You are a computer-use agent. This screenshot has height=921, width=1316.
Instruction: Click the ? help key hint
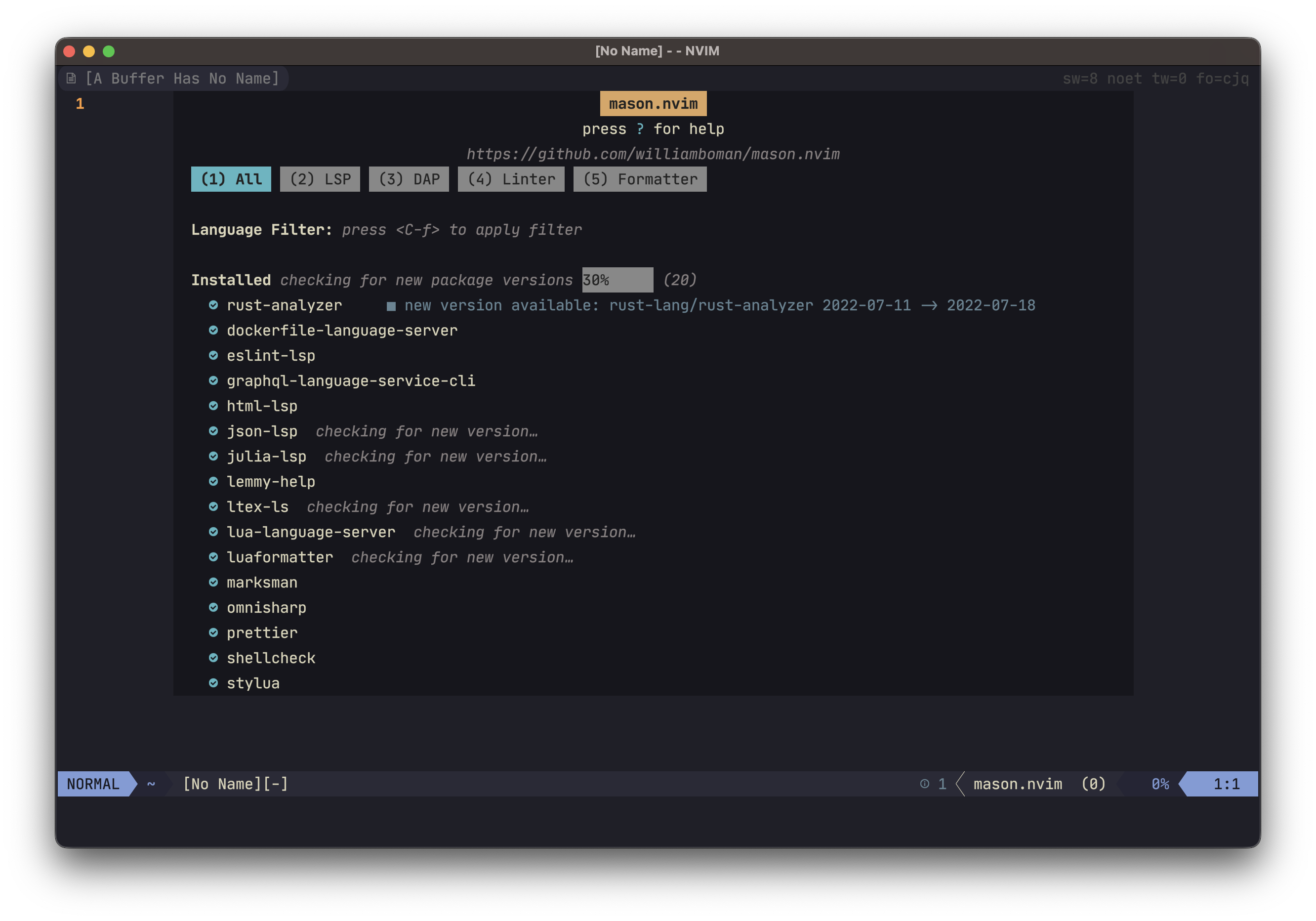pyautogui.click(x=640, y=129)
